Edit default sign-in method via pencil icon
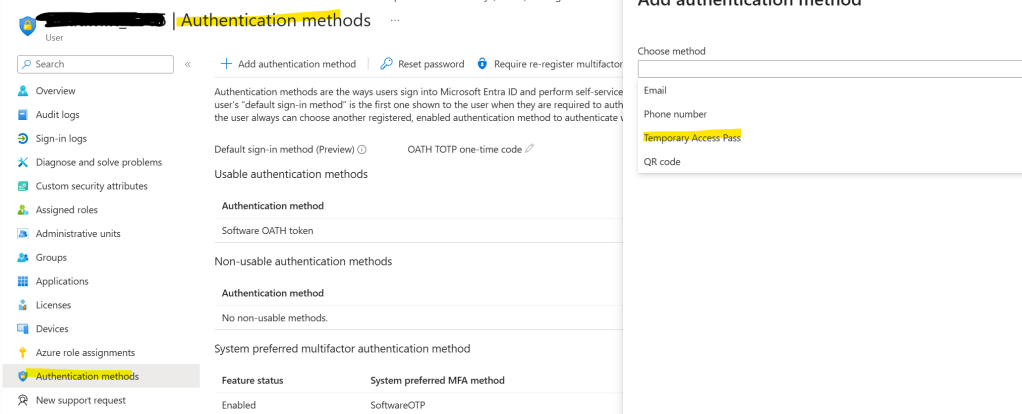This screenshot has height=414, width=1022. 530,149
